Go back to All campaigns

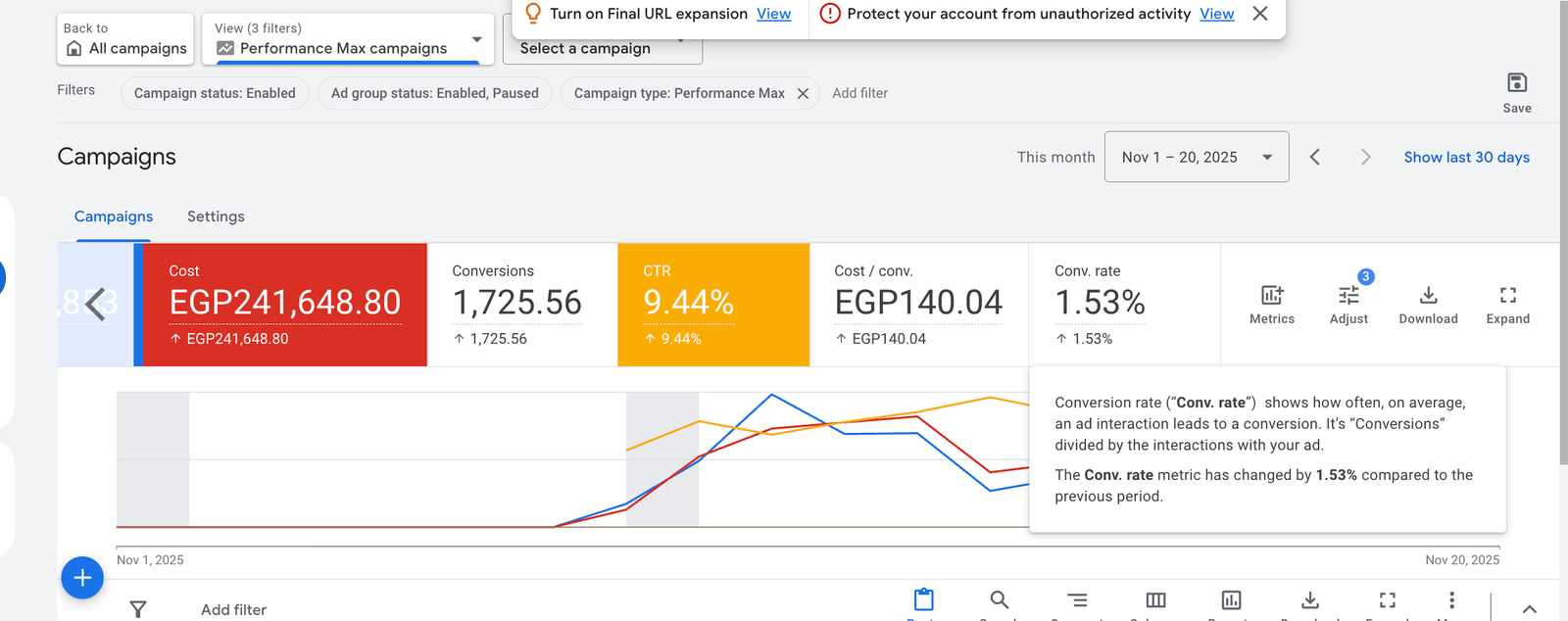tap(125, 39)
